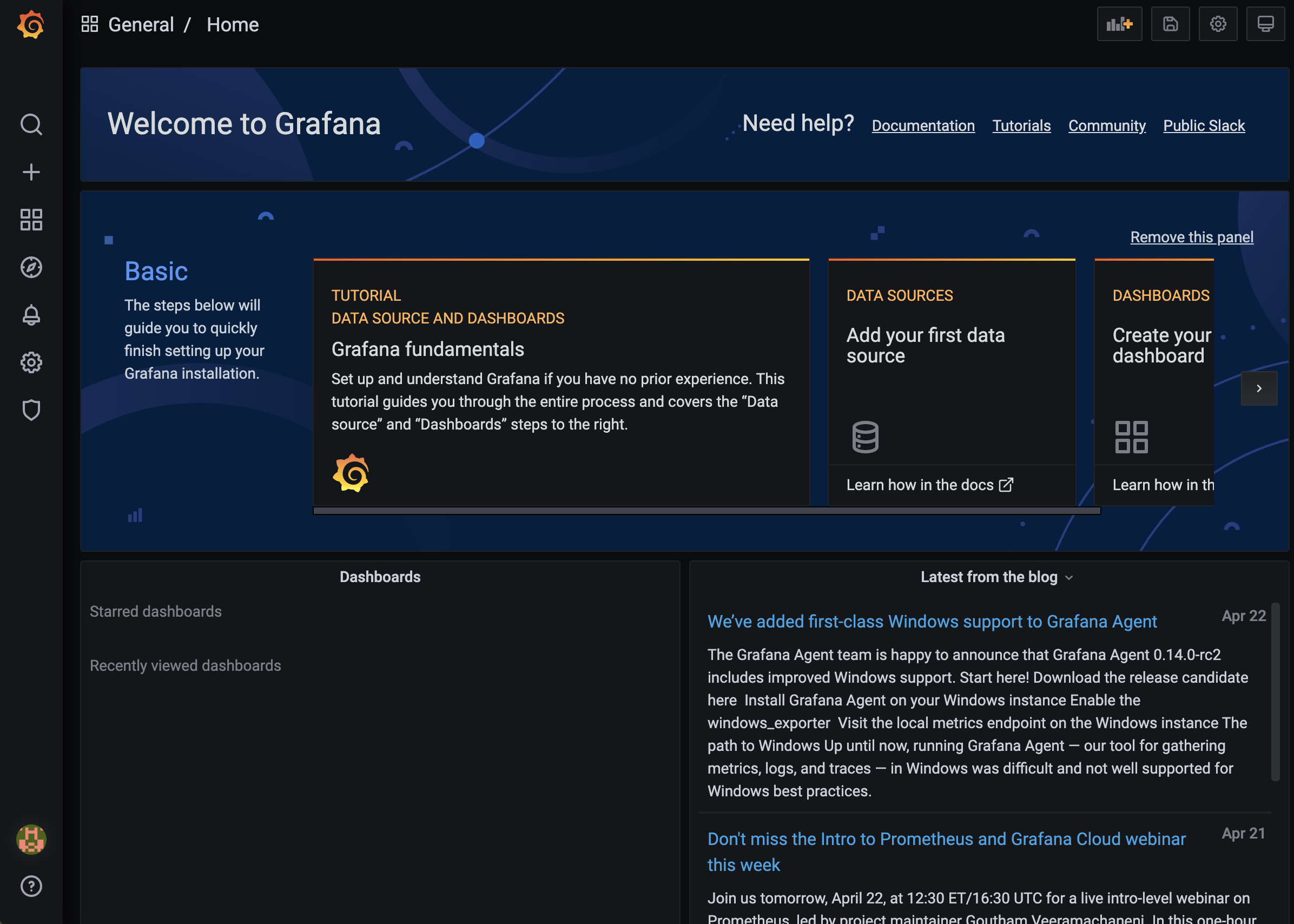
Task: Click Remove this panel link
Action: pos(1192,237)
